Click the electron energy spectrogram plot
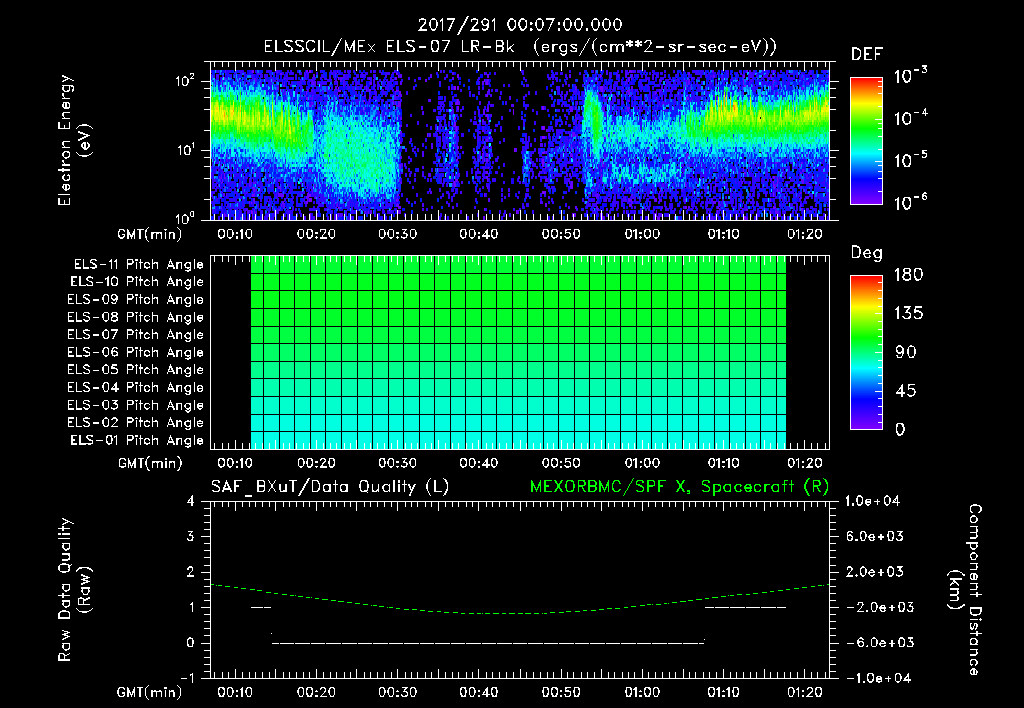Viewport: 1024px width, 708px height. coord(520,140)
